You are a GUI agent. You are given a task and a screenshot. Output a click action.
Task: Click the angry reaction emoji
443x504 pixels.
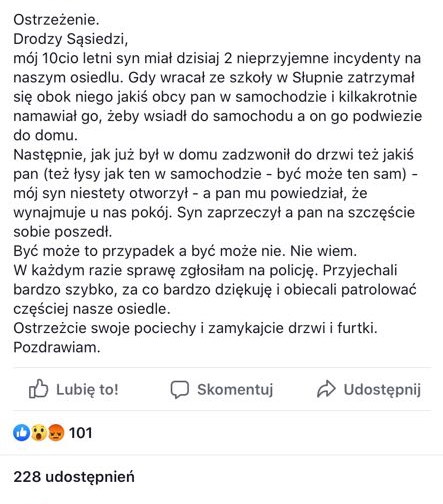[56, 433]
